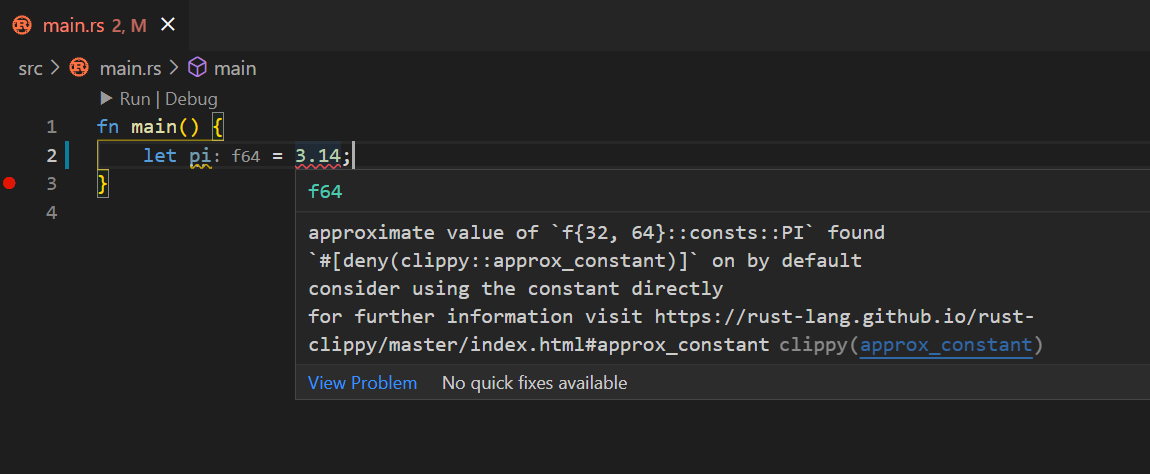Click the src breadcrumb folder
The width and height of the screenshot is (1150, 474).
click(x=30, y=68)
